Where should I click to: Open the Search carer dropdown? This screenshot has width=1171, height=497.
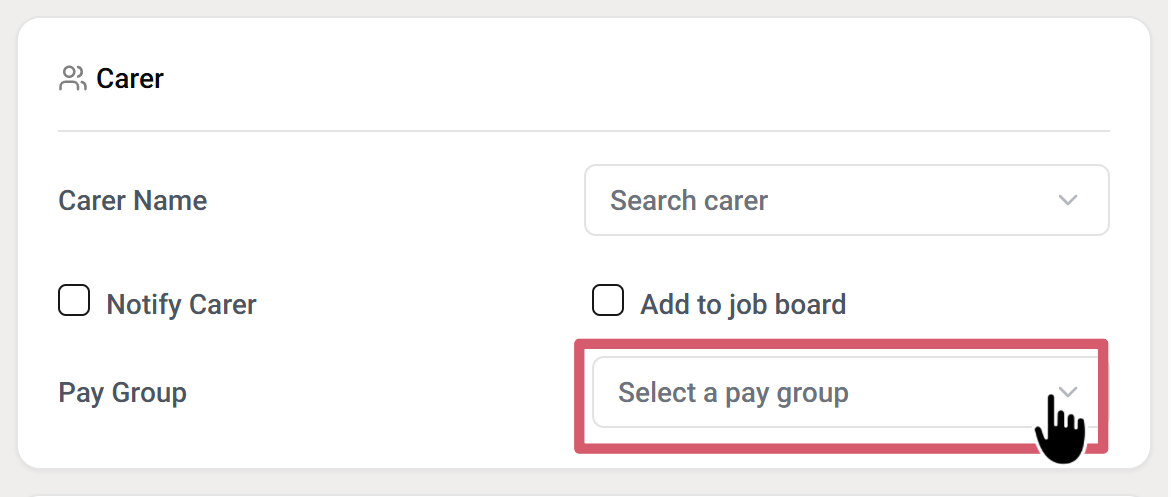(x=845, y=200)
